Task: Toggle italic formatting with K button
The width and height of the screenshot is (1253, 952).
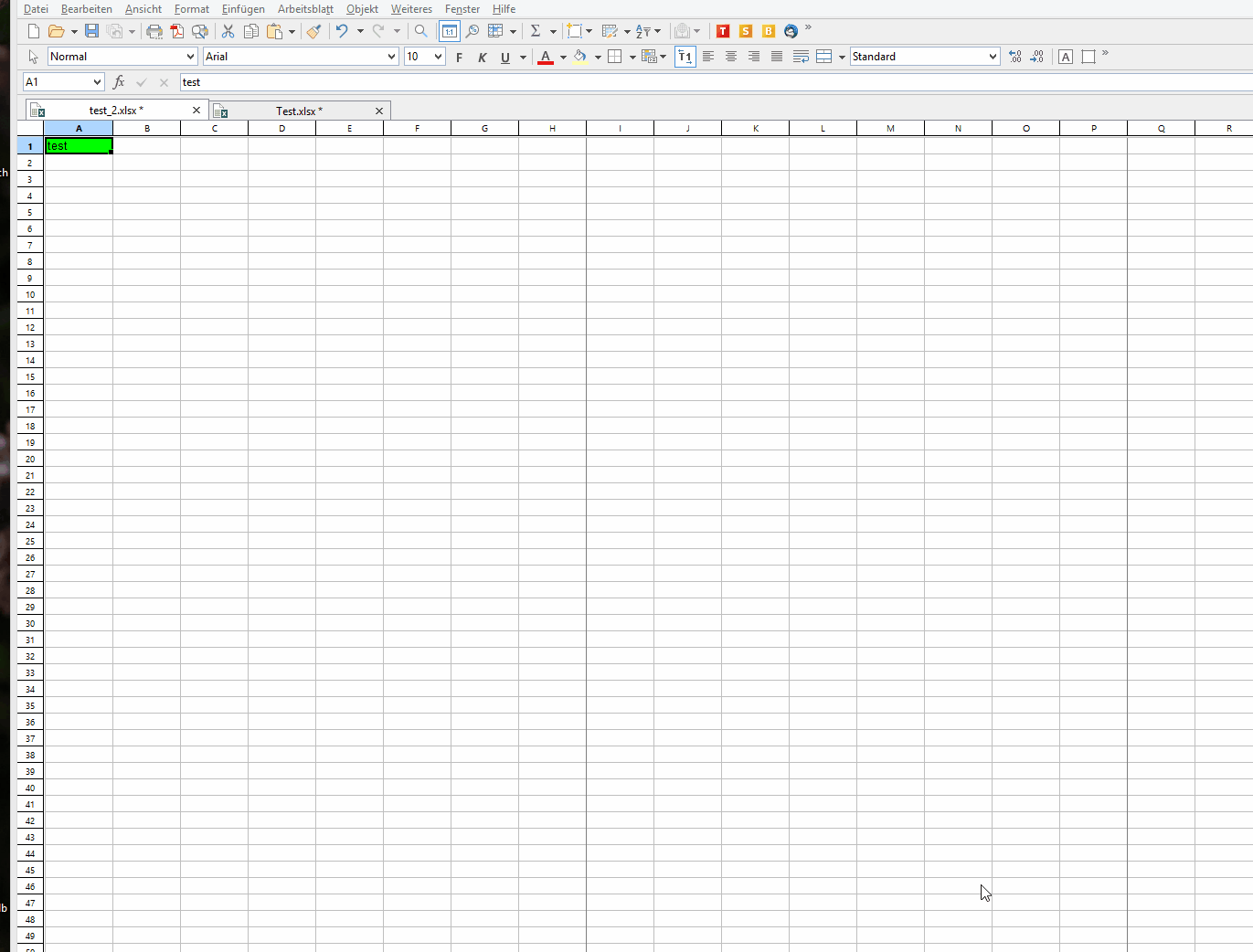Action: [x=482, y=57]
